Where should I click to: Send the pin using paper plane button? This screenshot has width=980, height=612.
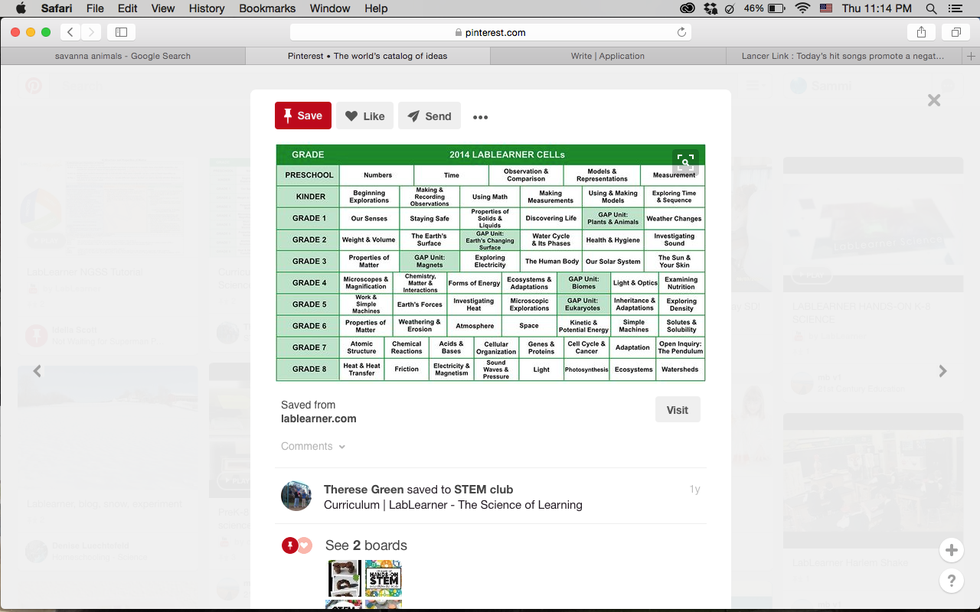[429, 116]
